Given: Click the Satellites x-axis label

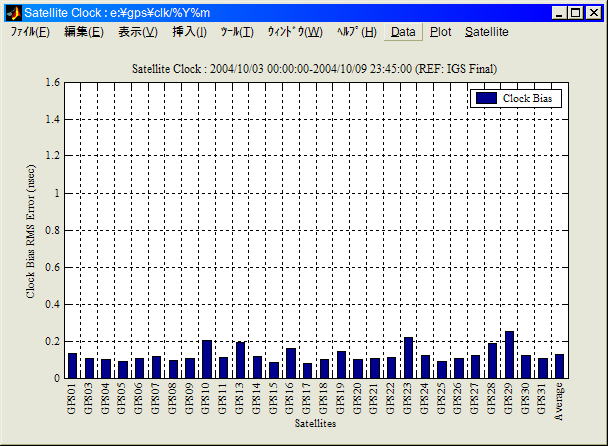Looking at the screenshot, I should 315,424.
